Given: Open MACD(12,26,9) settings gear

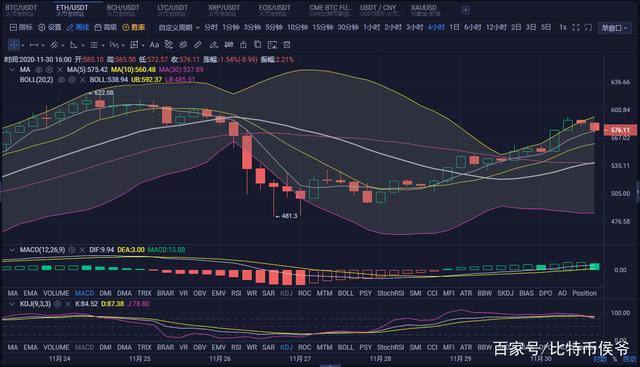Looking at the screenshot, I should [x=72, y=249].
